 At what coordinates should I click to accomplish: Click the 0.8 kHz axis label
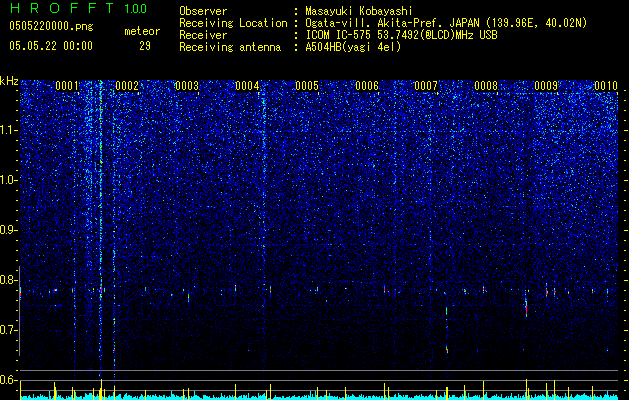(9, 280)
